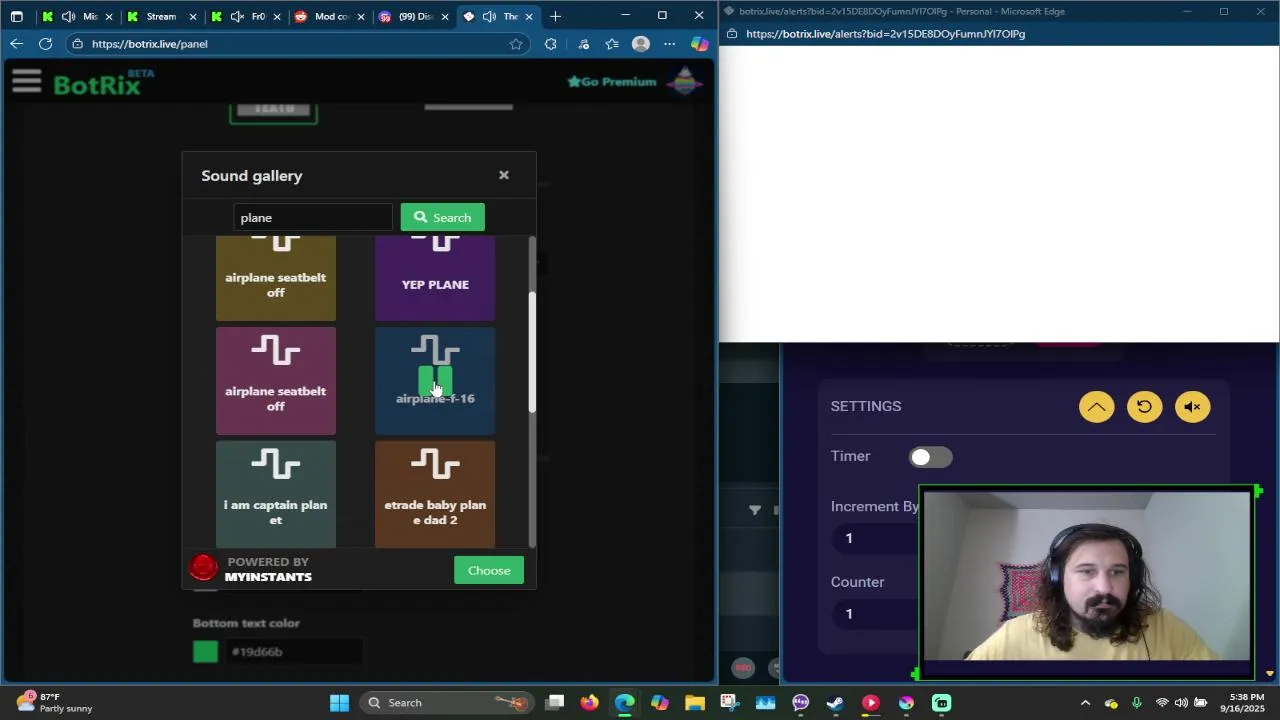Click the tray microphone icon
Screen dimensions: 1280x720
click(1136, 702)
